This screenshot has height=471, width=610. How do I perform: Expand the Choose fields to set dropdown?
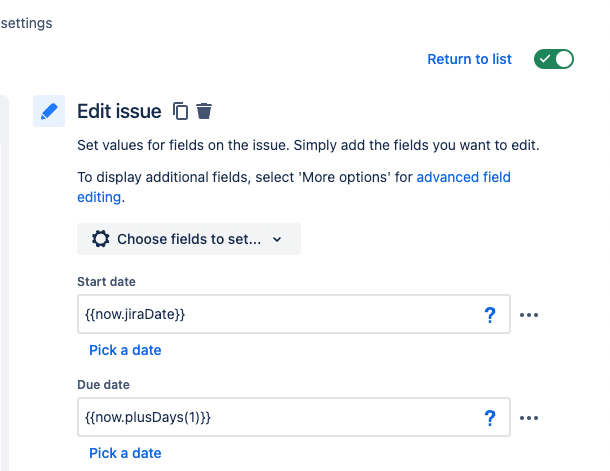click(x=189, y=239)
